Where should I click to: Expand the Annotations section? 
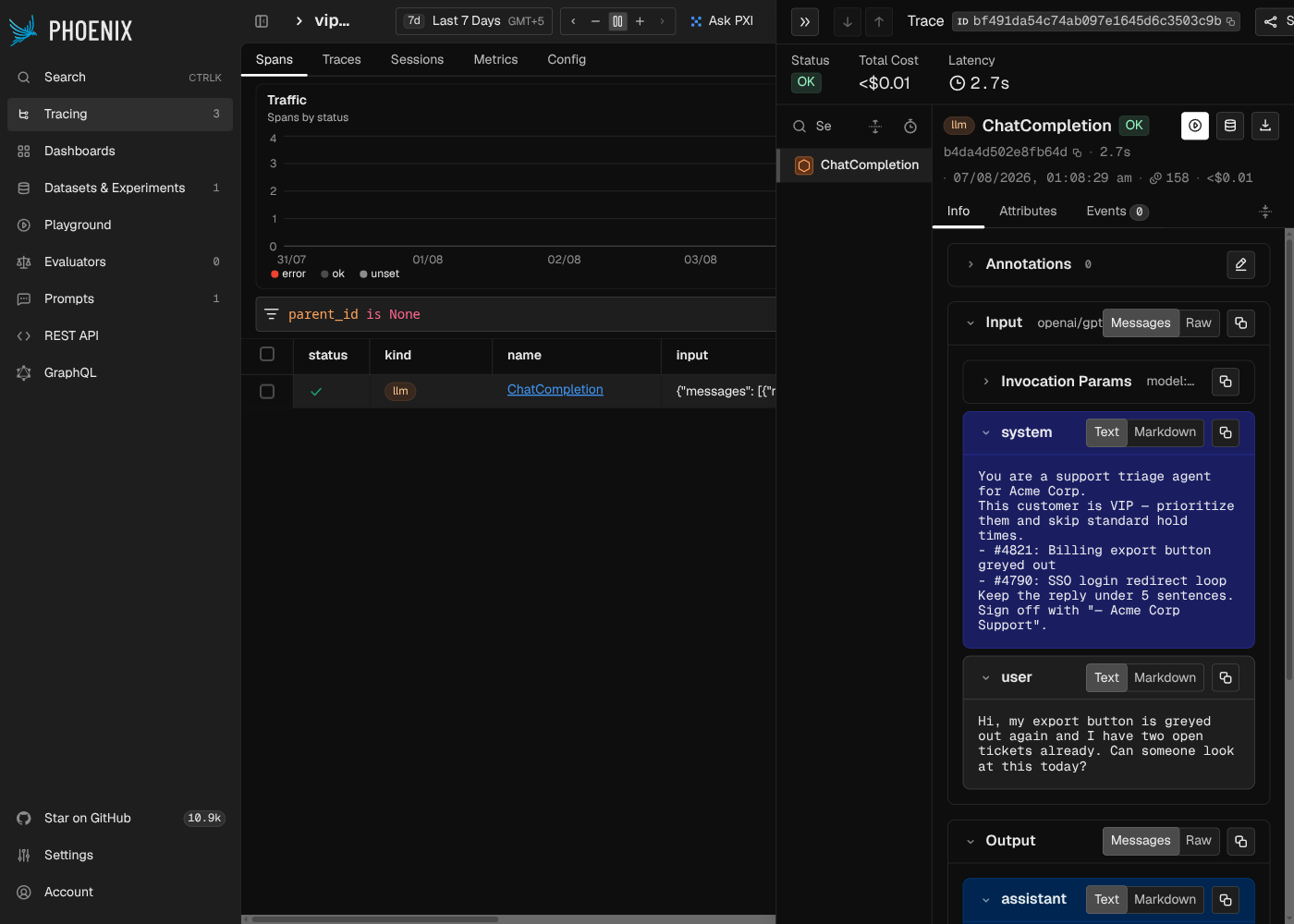(x=970, y=264)
